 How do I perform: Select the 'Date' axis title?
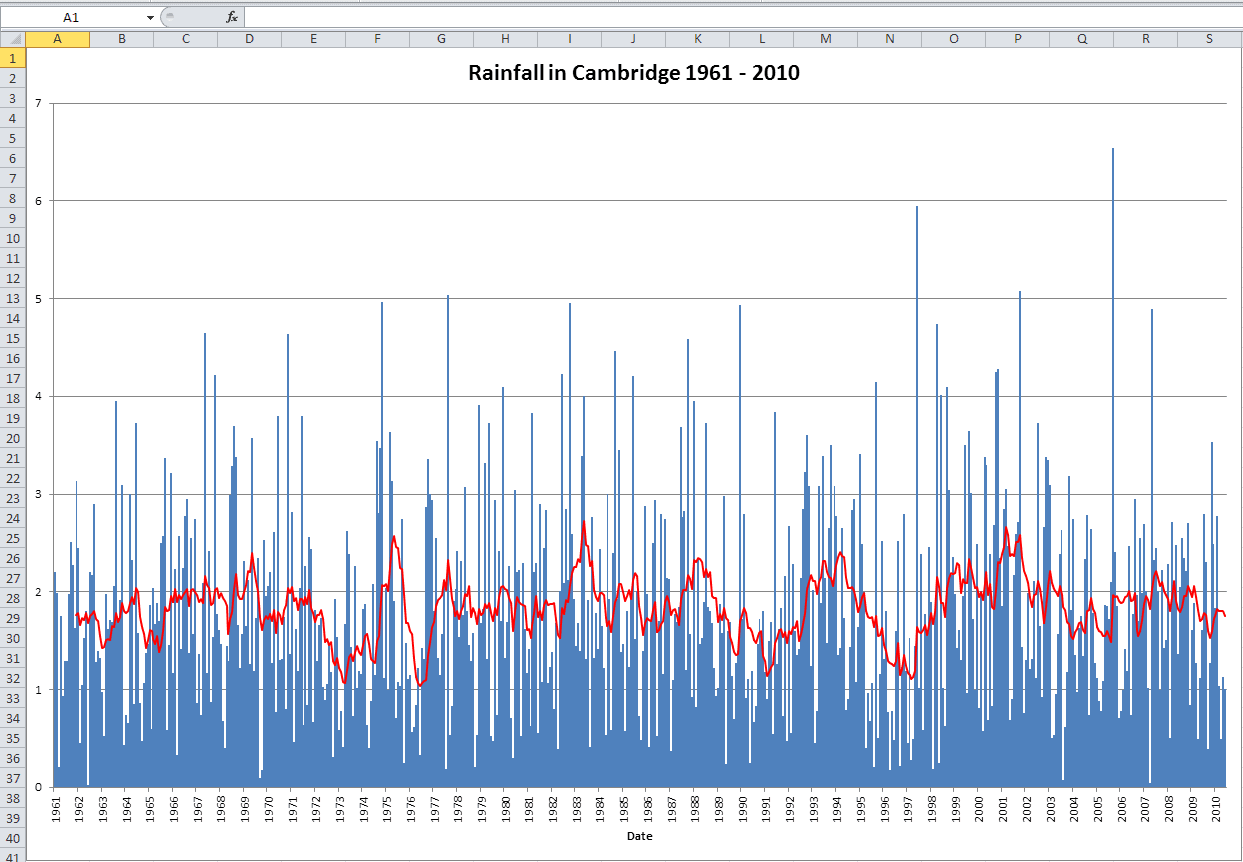coord(639,836)
